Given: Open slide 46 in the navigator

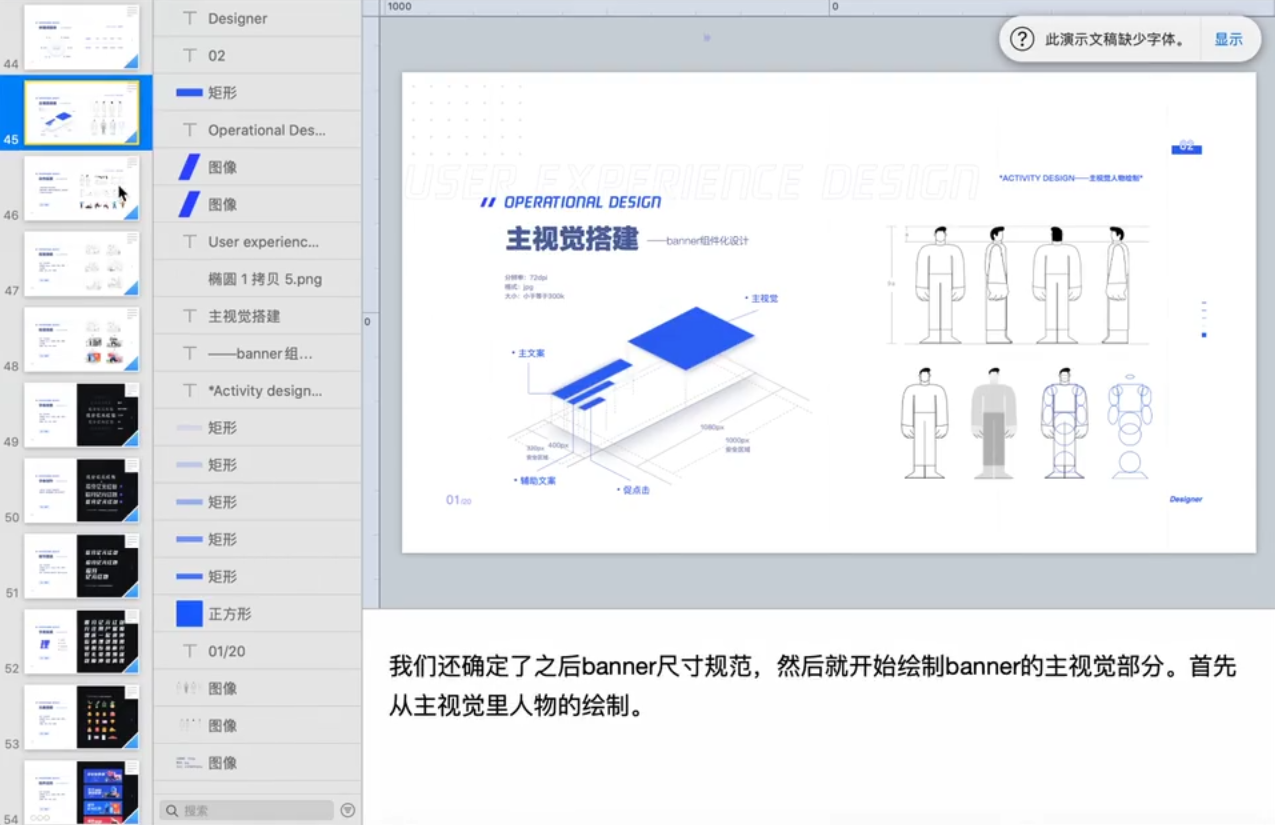Looking at the screenshot, I should coord(82,188).
